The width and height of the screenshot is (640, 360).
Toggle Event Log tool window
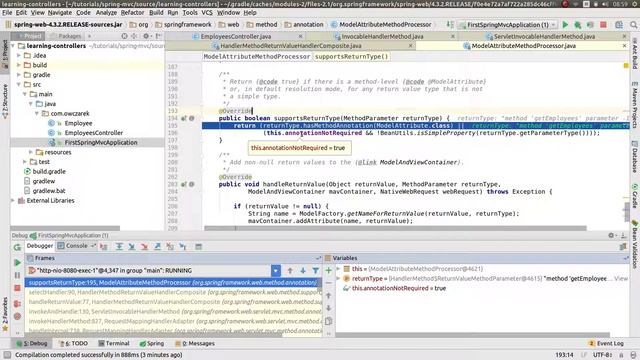pos(606,344)
